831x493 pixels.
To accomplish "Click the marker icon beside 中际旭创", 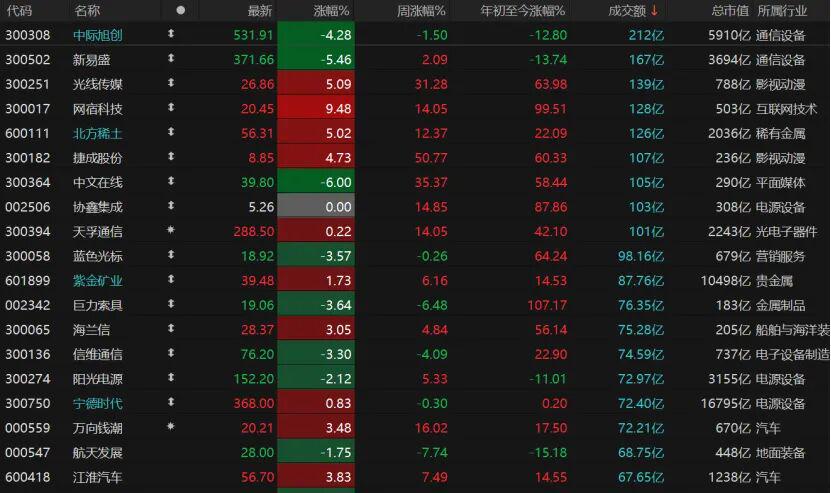I will pos(171,35).
